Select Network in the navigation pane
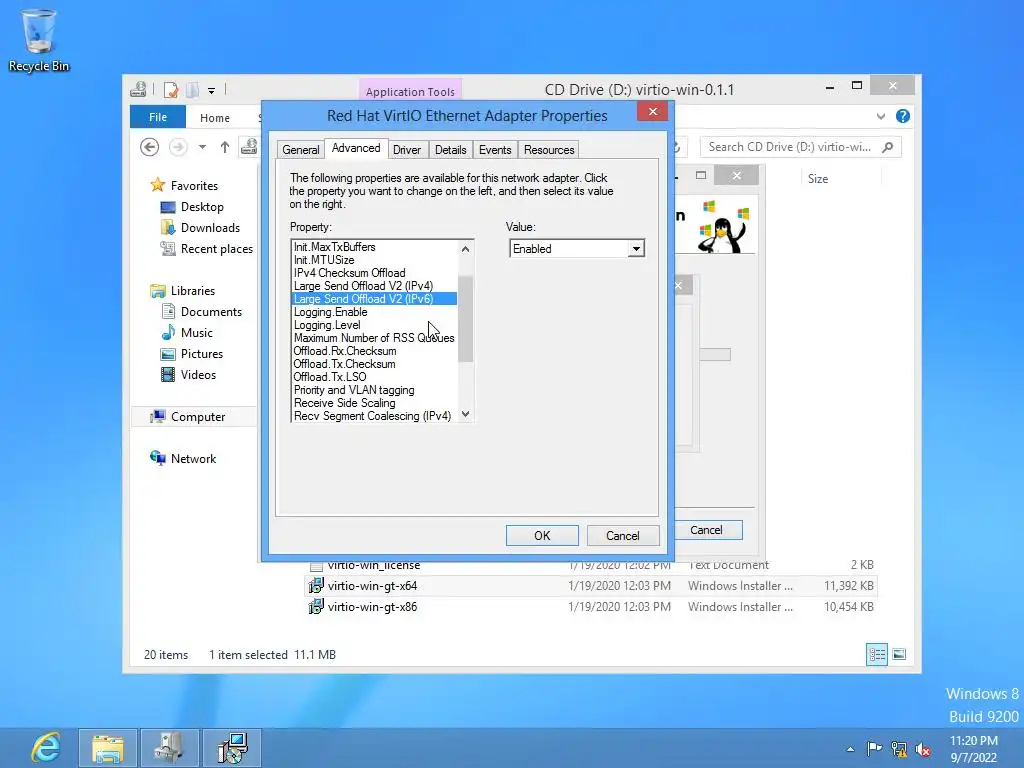1024x768 pixels. tap(193, 458)
